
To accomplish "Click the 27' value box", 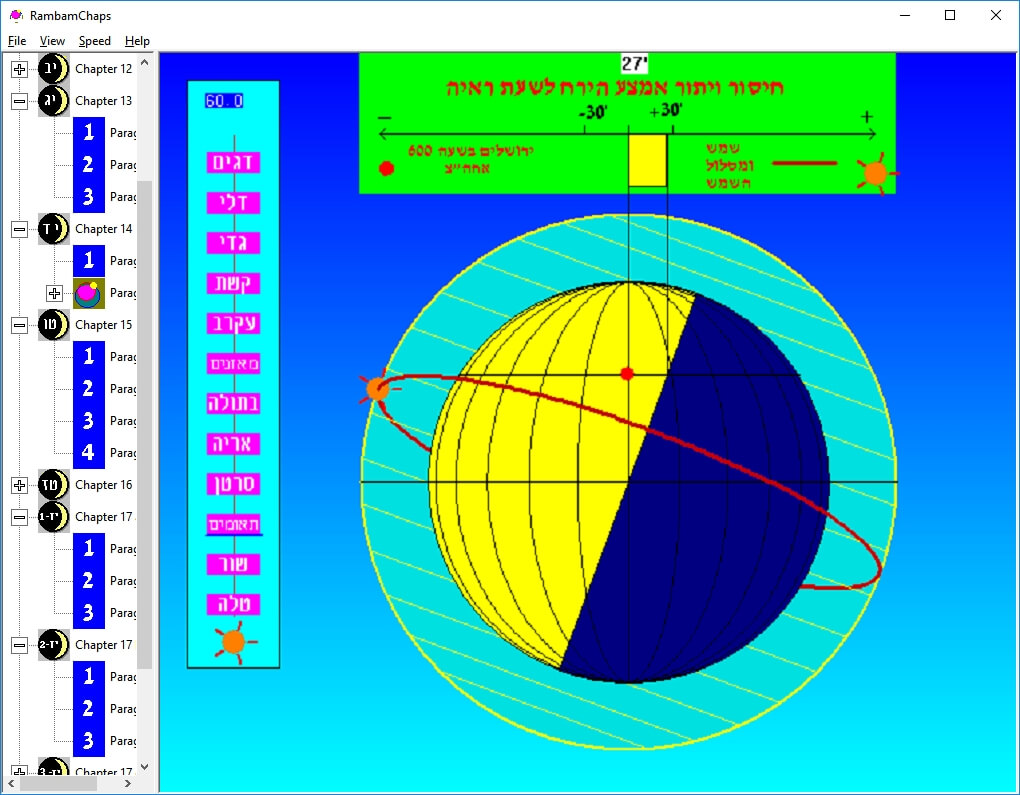I will click(635, 64).
